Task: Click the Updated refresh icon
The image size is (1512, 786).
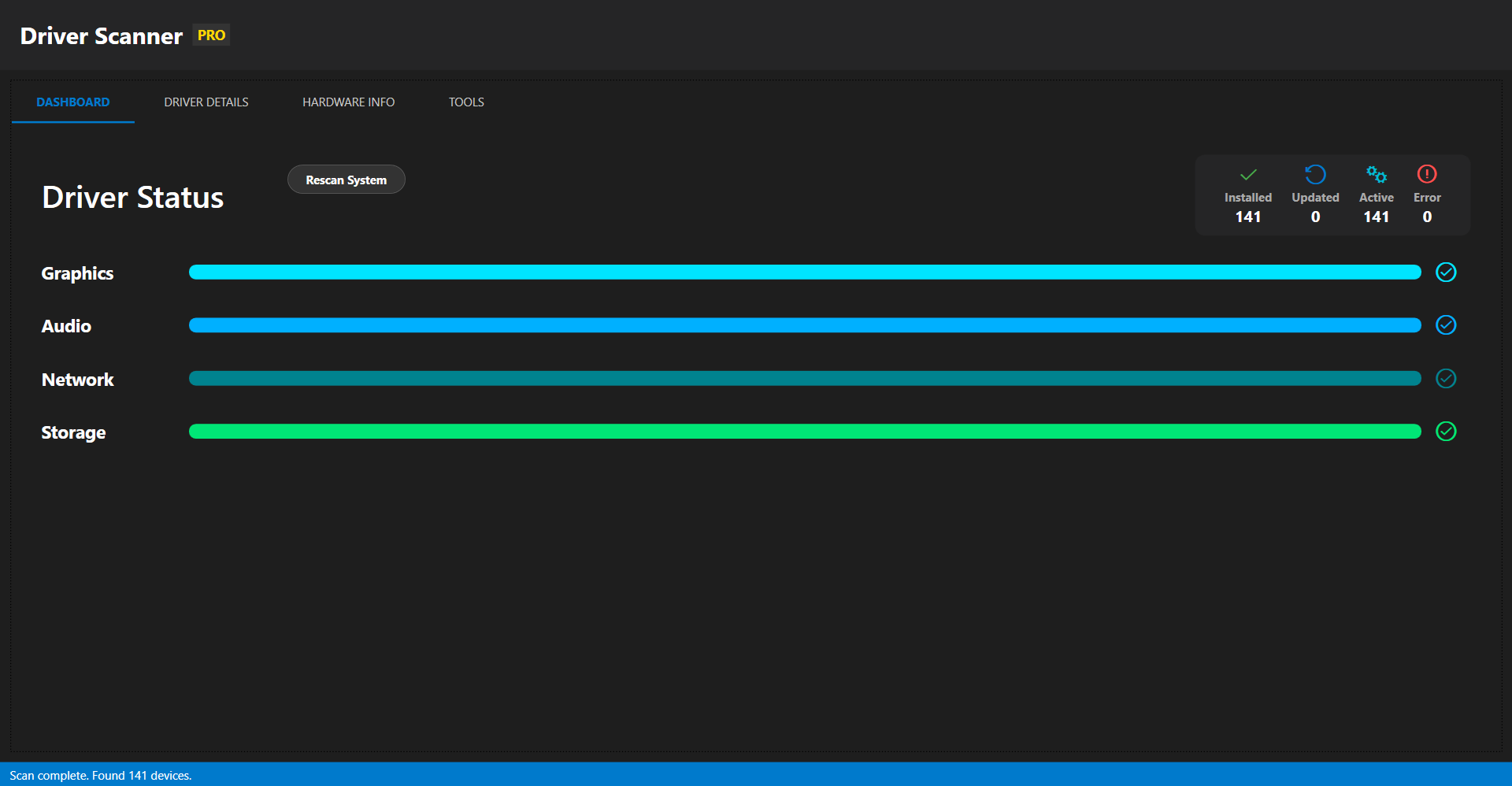Action: click(1314, 174)
